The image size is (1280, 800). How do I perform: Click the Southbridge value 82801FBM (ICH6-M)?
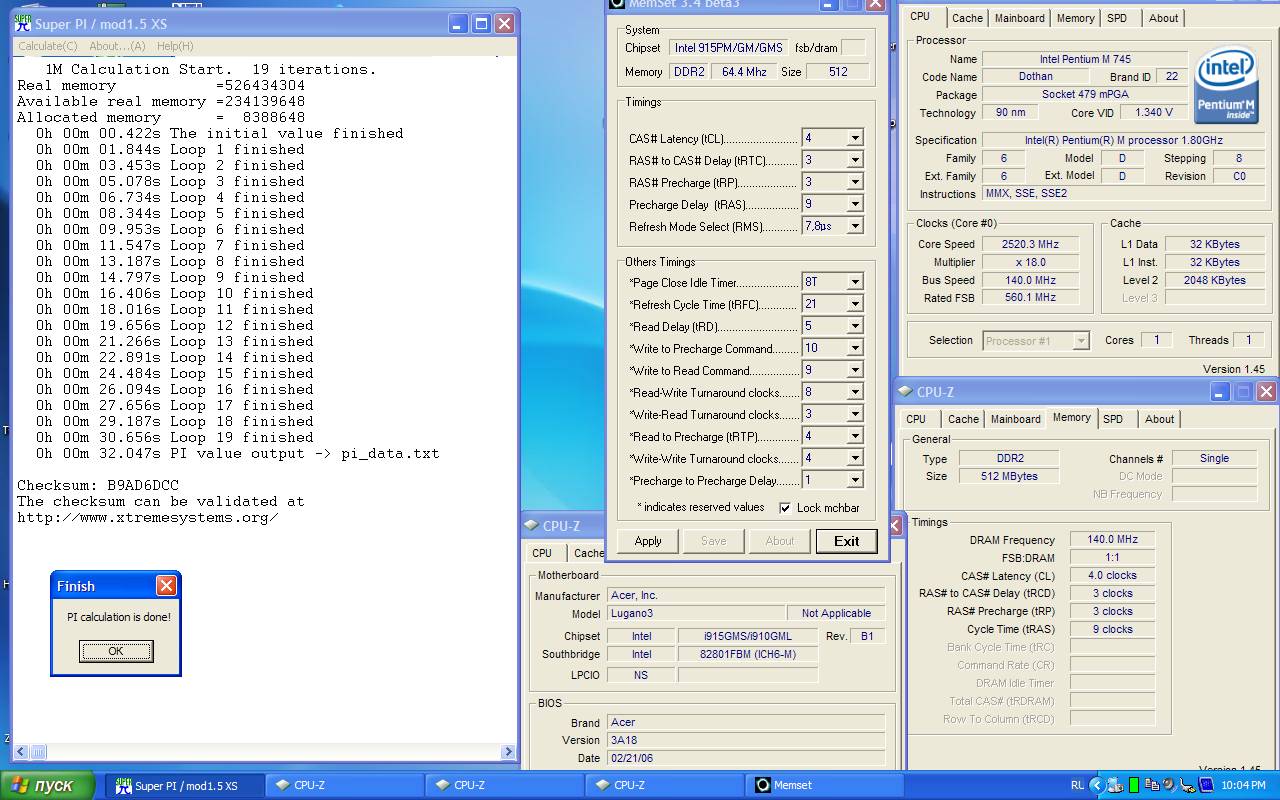pos(747,654)
